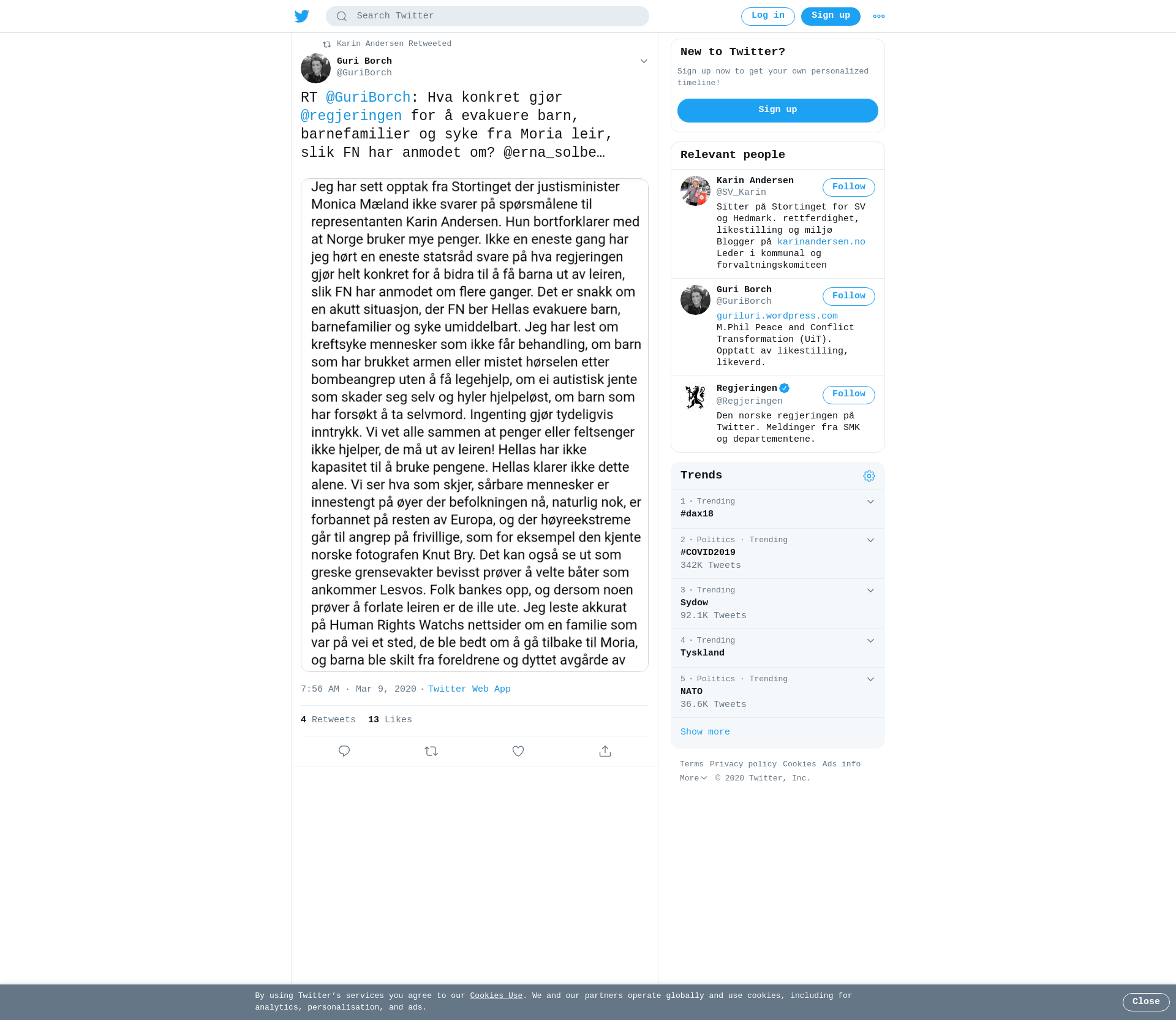Follow Guri Borch in Relevant people

848,297
